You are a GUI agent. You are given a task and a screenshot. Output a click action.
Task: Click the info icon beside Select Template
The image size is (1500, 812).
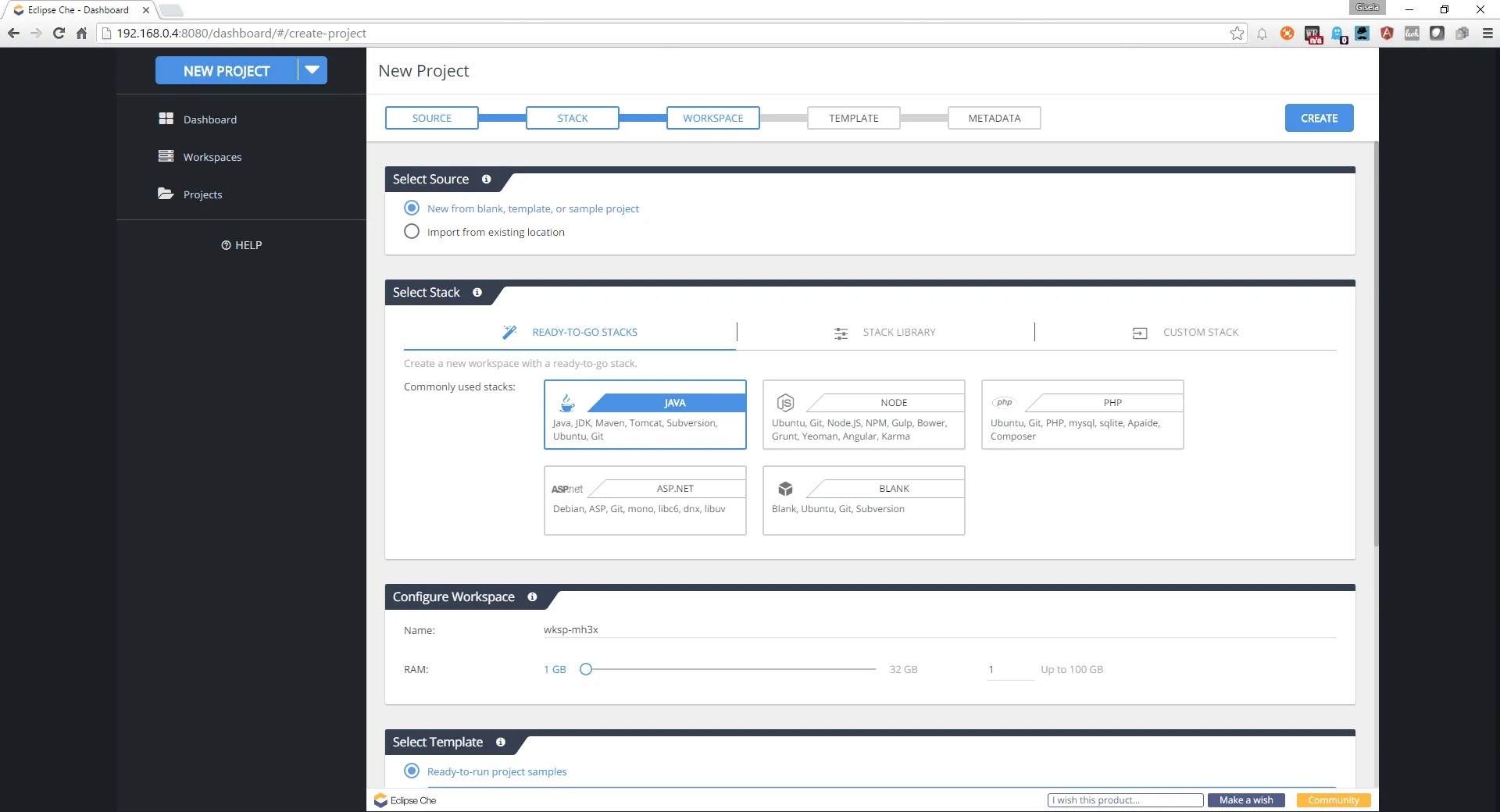point(500,743)
